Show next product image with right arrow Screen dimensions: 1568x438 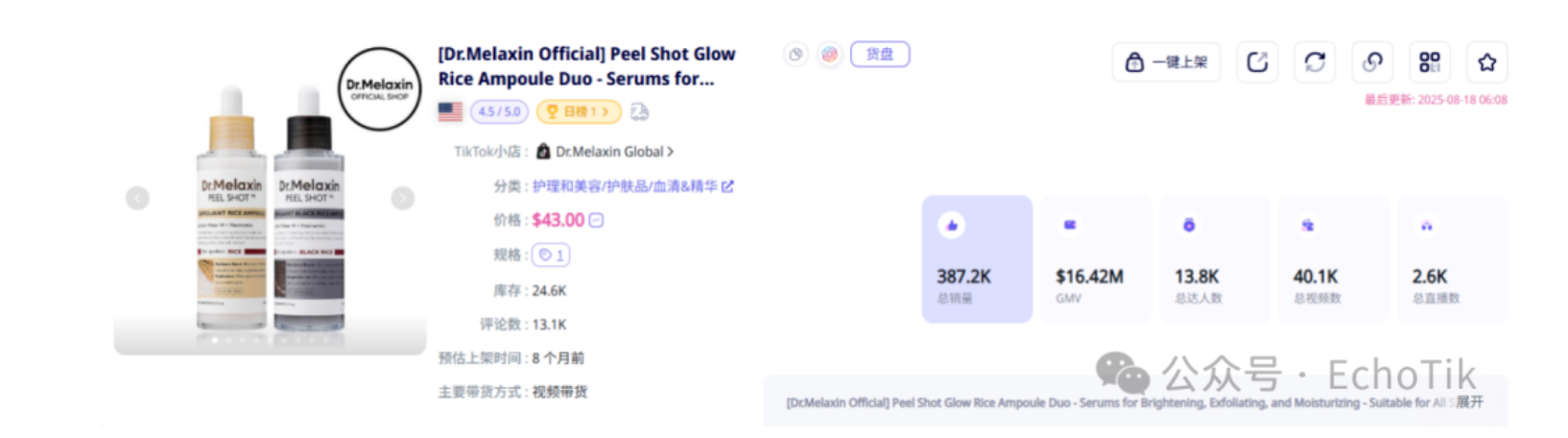click(402, 198)
